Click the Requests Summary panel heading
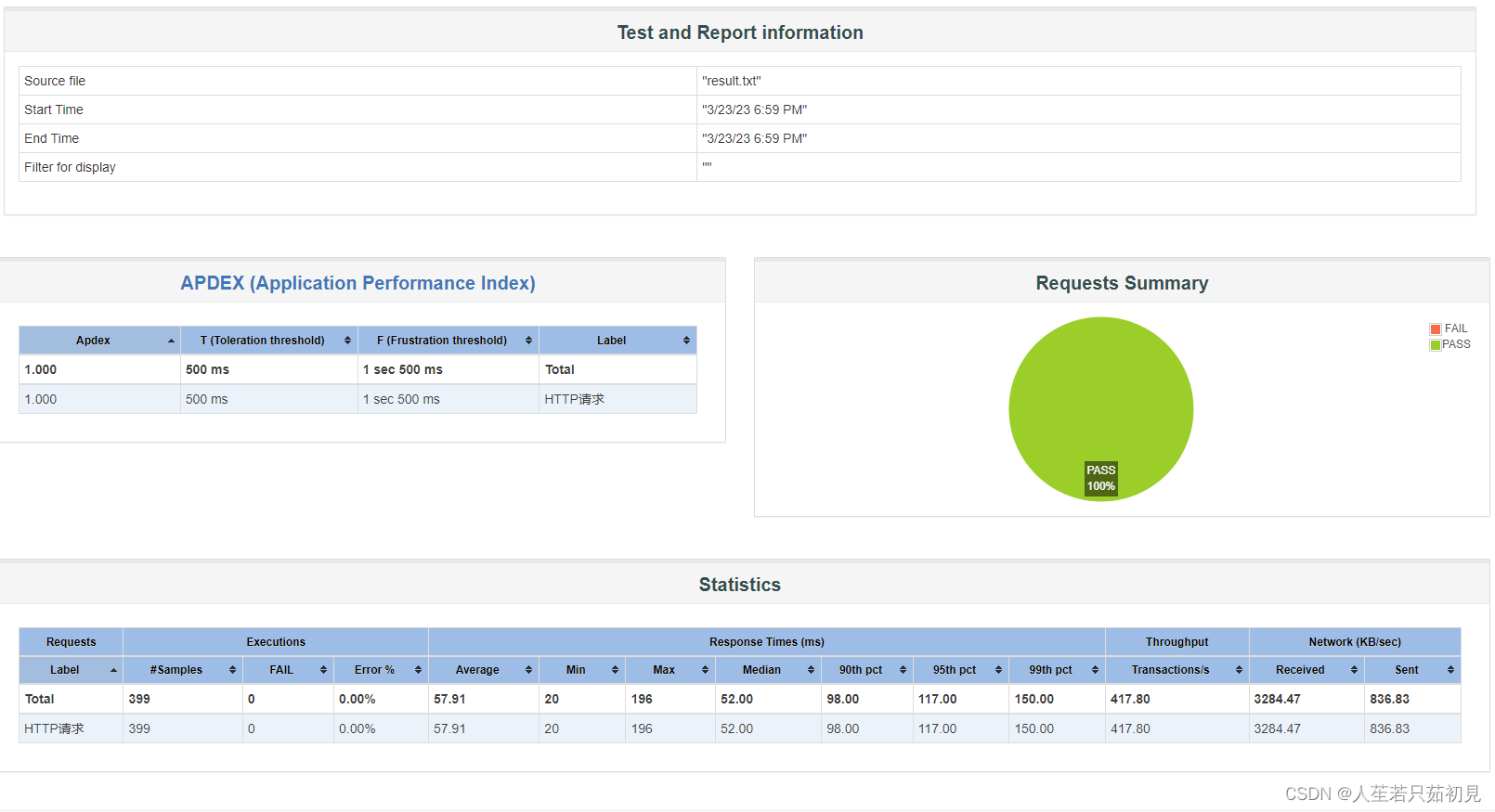The width and height of the screenshot is (1495, 812). coord(1122,283)
